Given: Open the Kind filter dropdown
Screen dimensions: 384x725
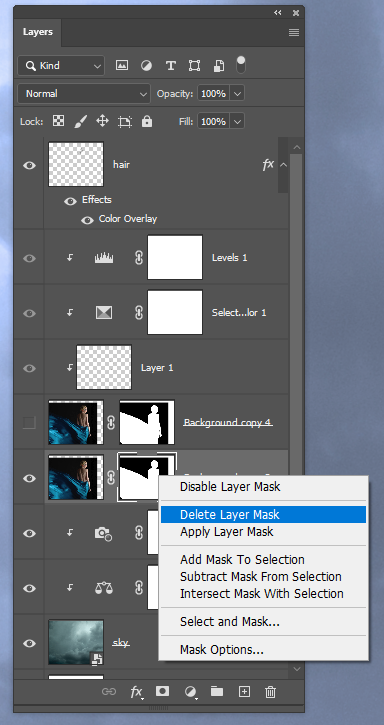Looking at the screenshot, I should click(61, 66).
